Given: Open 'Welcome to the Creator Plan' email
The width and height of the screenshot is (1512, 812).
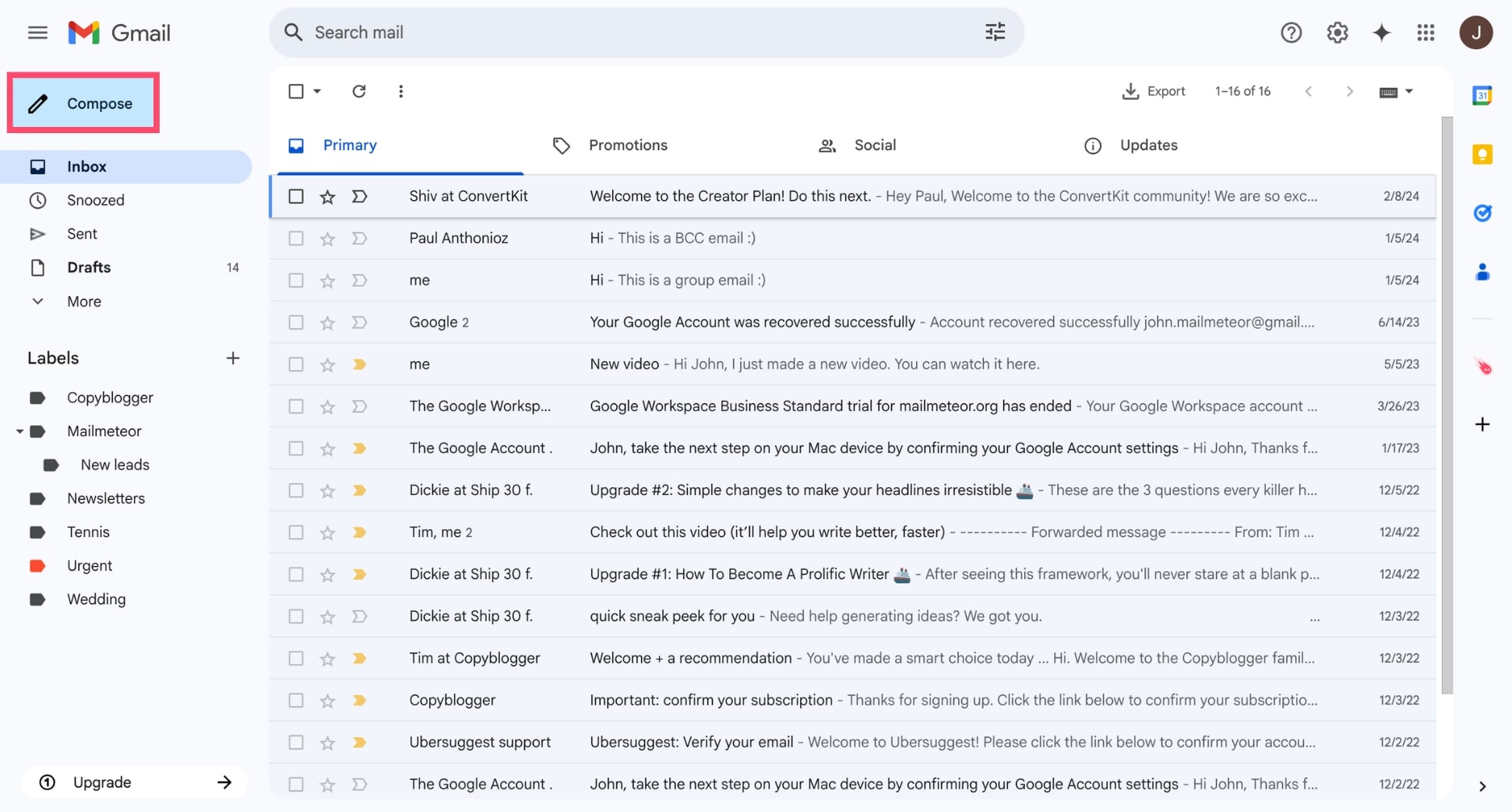Looking at the screenshot, I should (852, 196).
